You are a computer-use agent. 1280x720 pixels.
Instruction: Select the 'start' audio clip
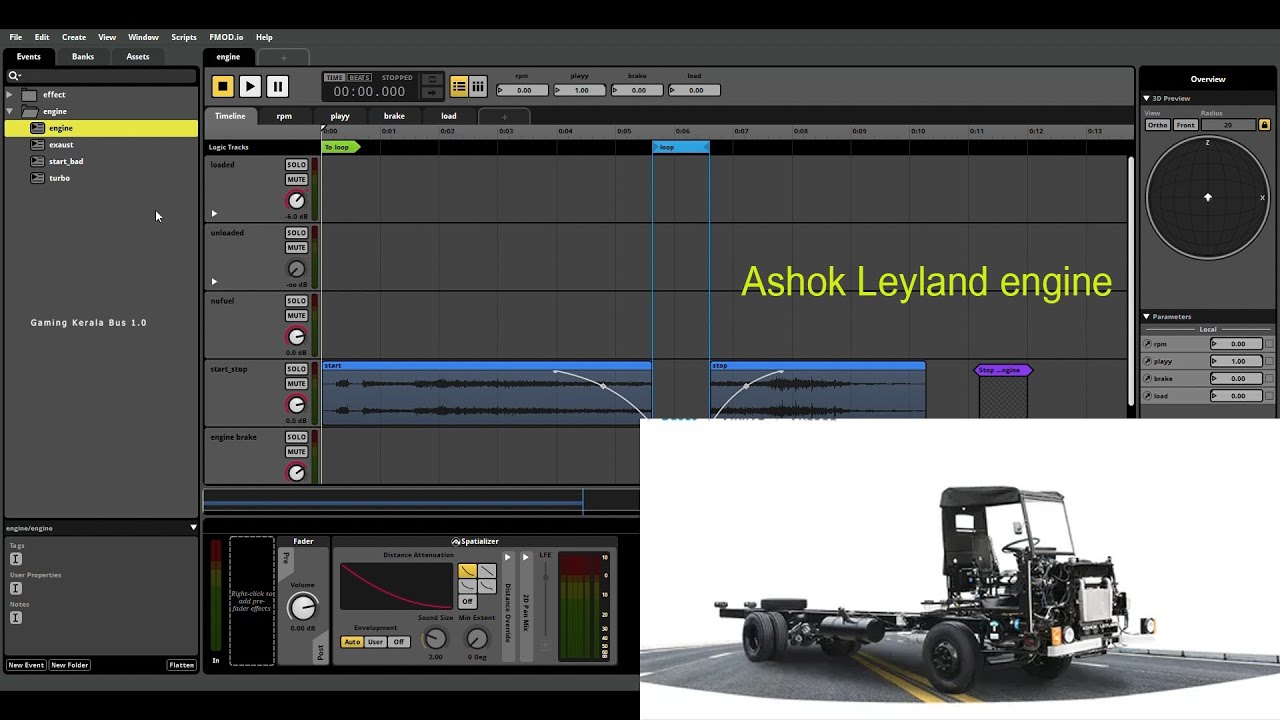pyautogui.click(x=487, y=391)
